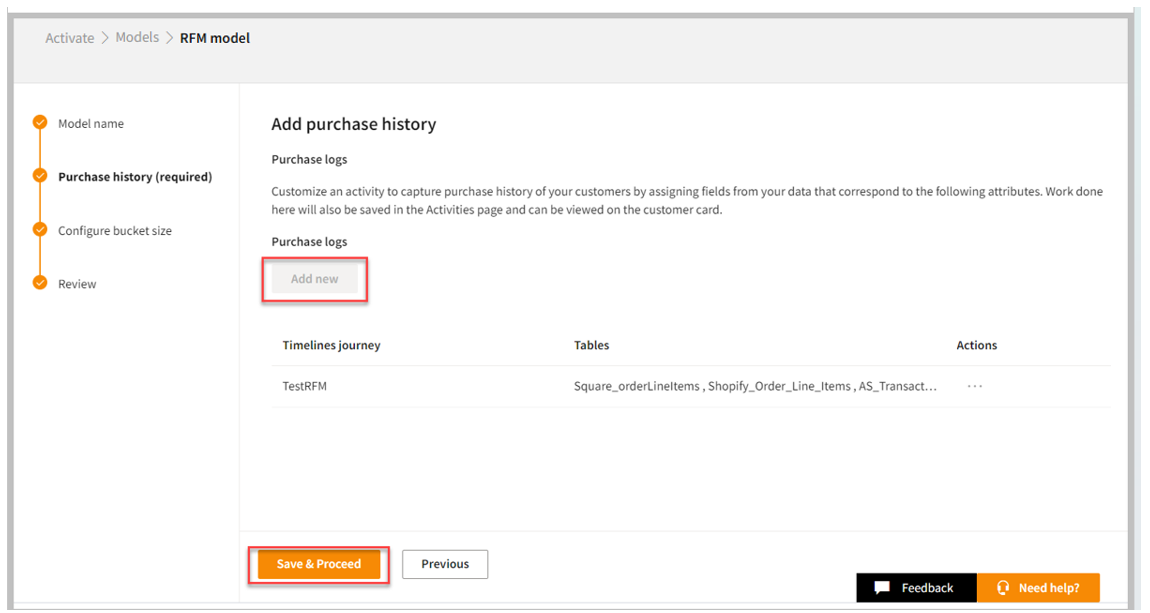
Task: Click the Need help? button
Action: coord(1038,588)
